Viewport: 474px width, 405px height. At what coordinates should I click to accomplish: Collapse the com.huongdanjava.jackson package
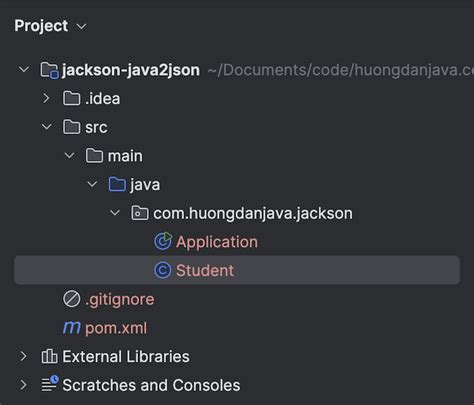pos(115,213)
